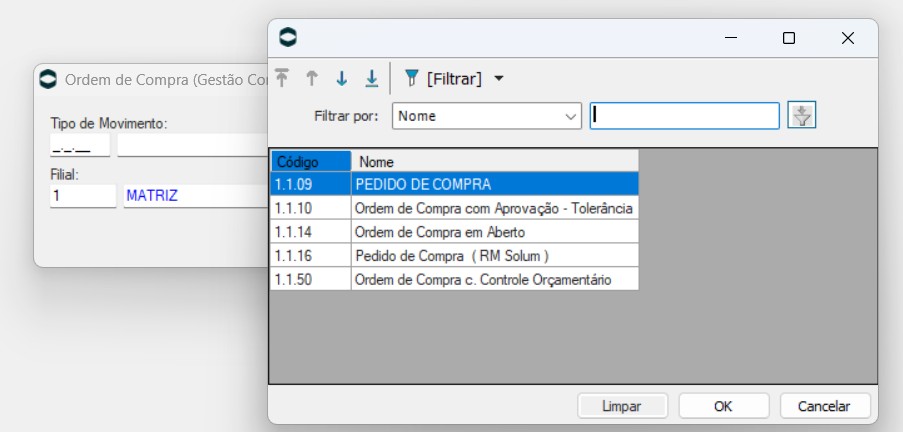This screenshot has height=432, width=903.
Task: Click the lookup dialog's app logo icon
Action: (288, 38)
